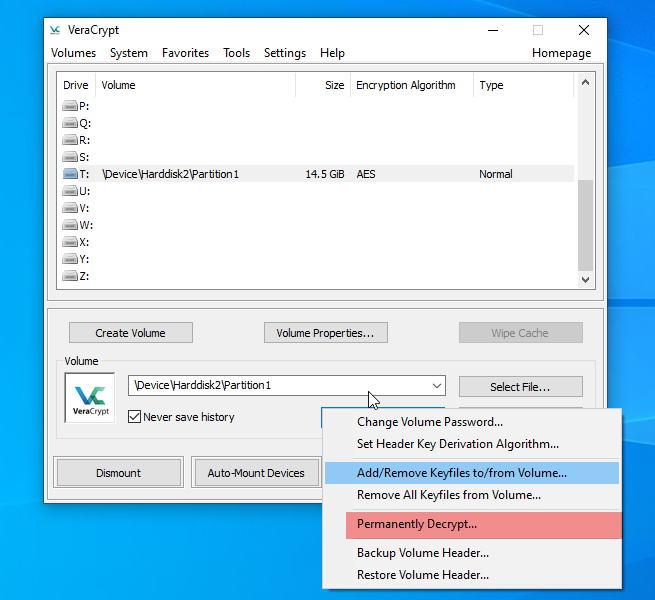Click the Type column header

pyautogui.click(x=523, y=85)
